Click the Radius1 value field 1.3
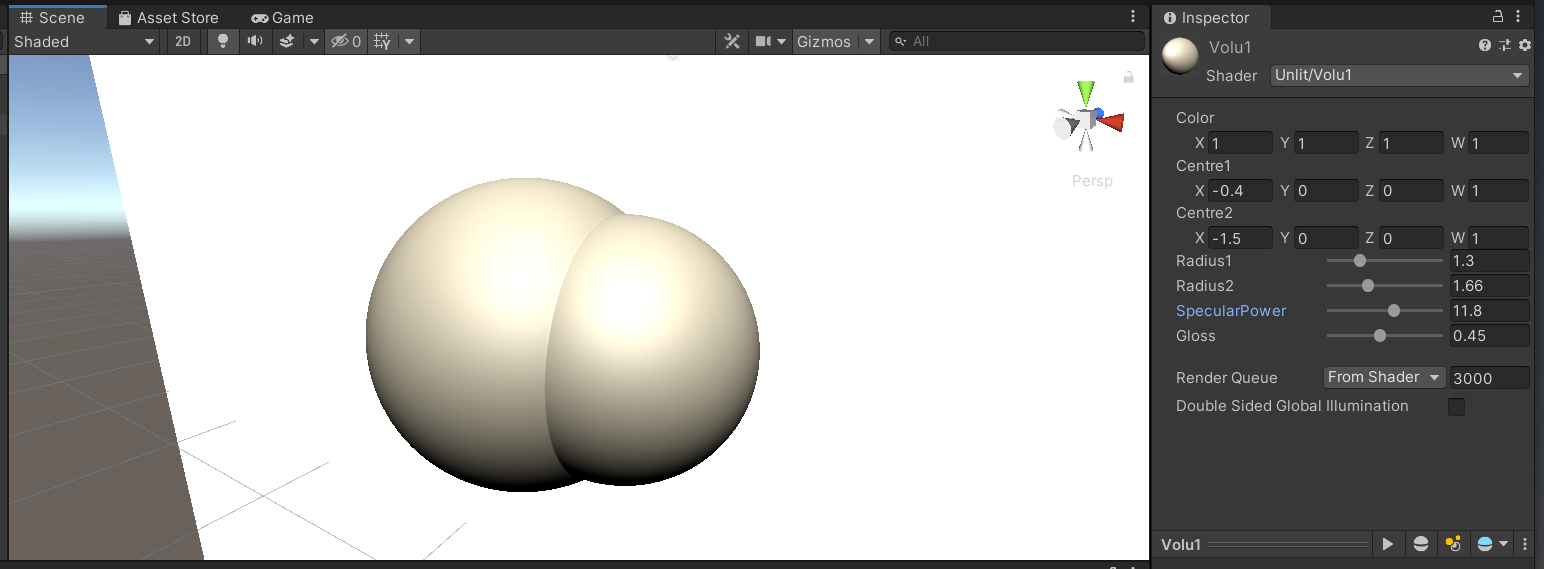 click(1489, 261)
